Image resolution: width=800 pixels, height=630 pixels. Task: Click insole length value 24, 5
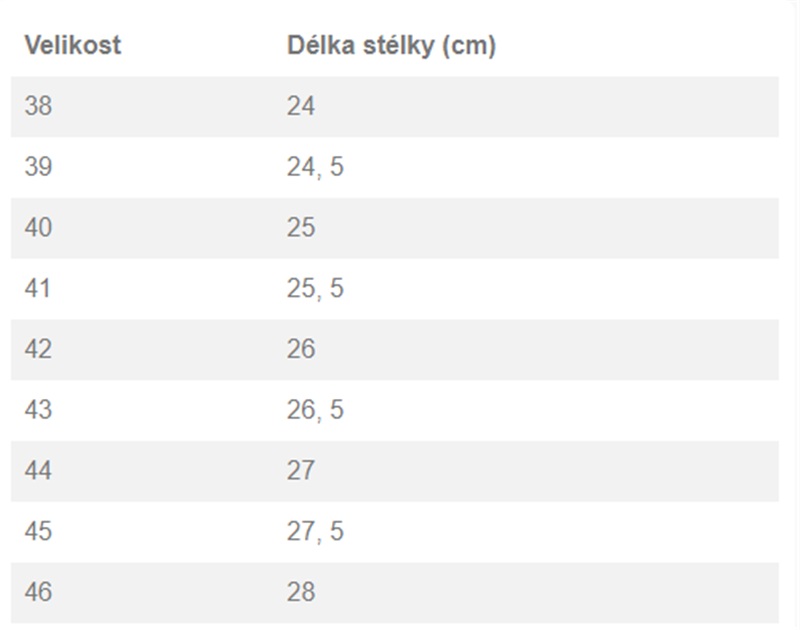pos(315,167)
